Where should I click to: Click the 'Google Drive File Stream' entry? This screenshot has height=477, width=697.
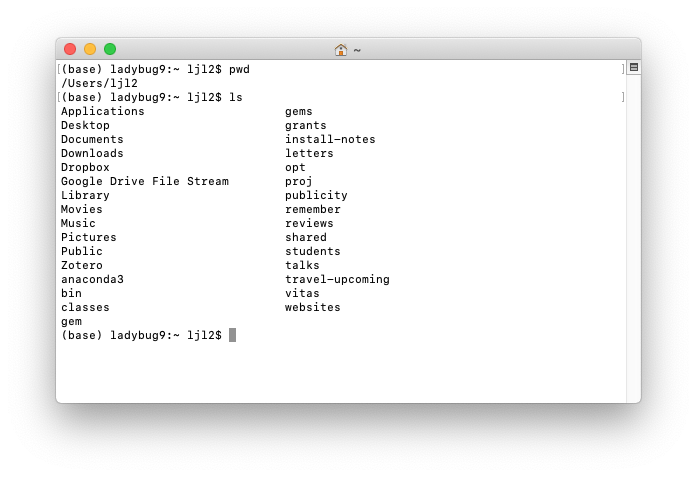click(145, 181)
